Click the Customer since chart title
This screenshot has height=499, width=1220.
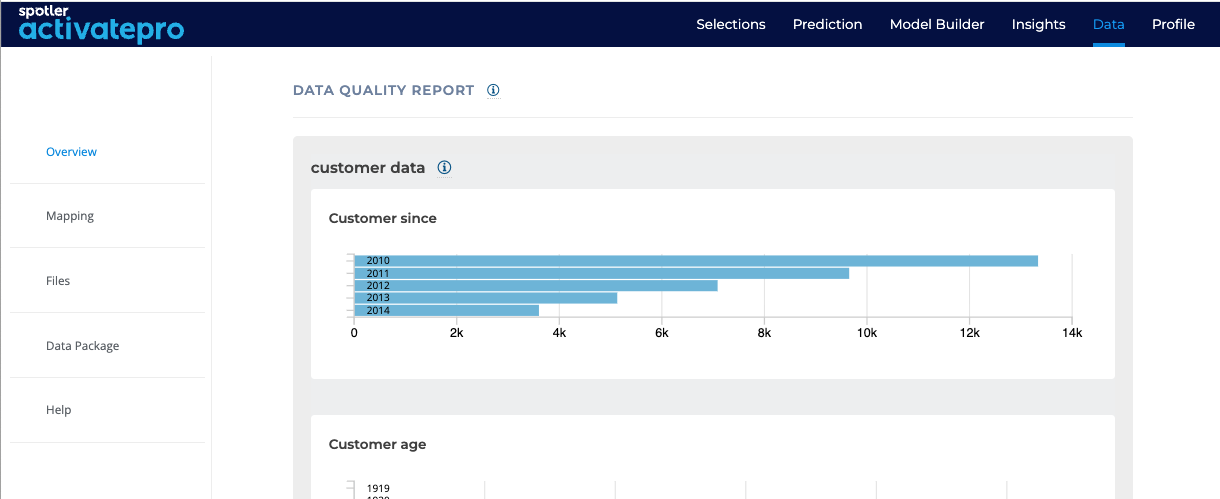tap(383, 218)
